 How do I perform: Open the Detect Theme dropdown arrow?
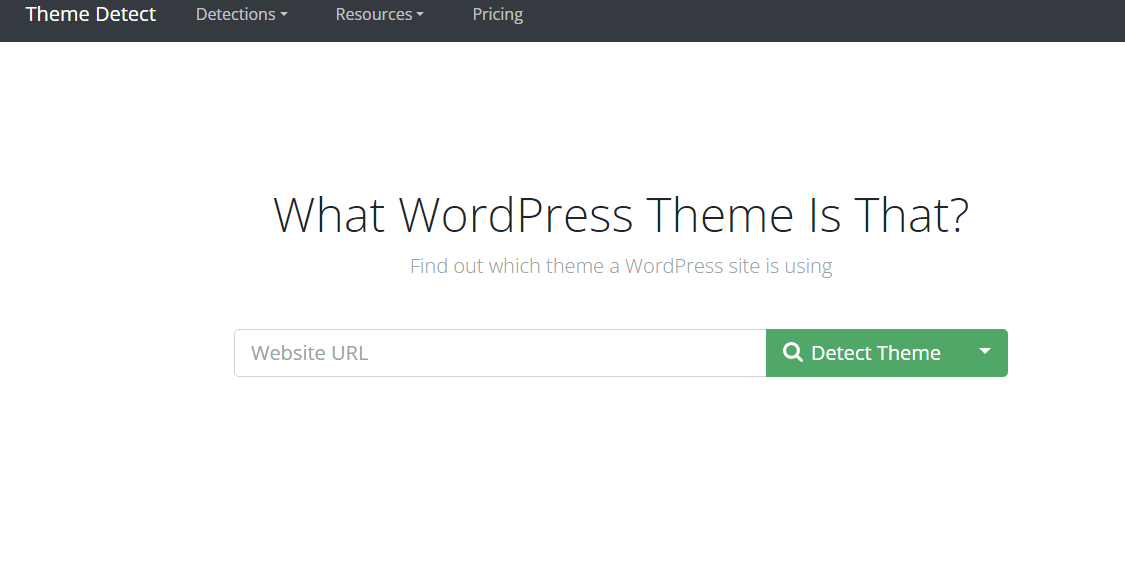[985, 352]
